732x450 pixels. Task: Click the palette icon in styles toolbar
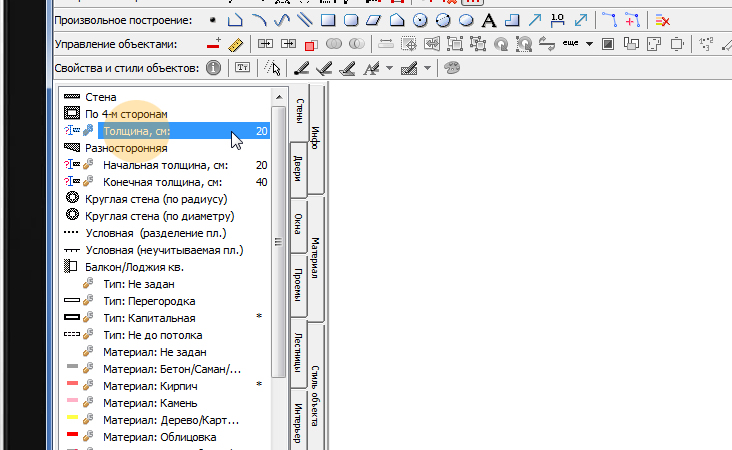click(x=452, y=68)
